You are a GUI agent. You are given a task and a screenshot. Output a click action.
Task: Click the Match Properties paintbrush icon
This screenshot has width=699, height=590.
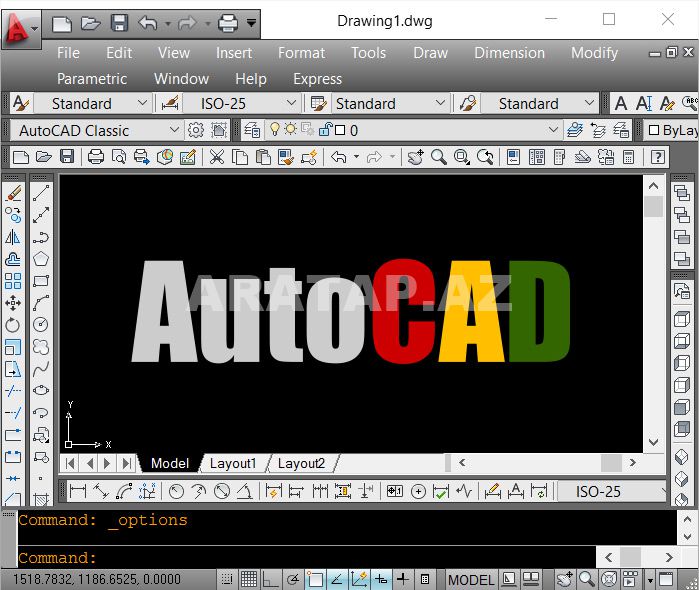pyautogui.click(x=285, y=157)
